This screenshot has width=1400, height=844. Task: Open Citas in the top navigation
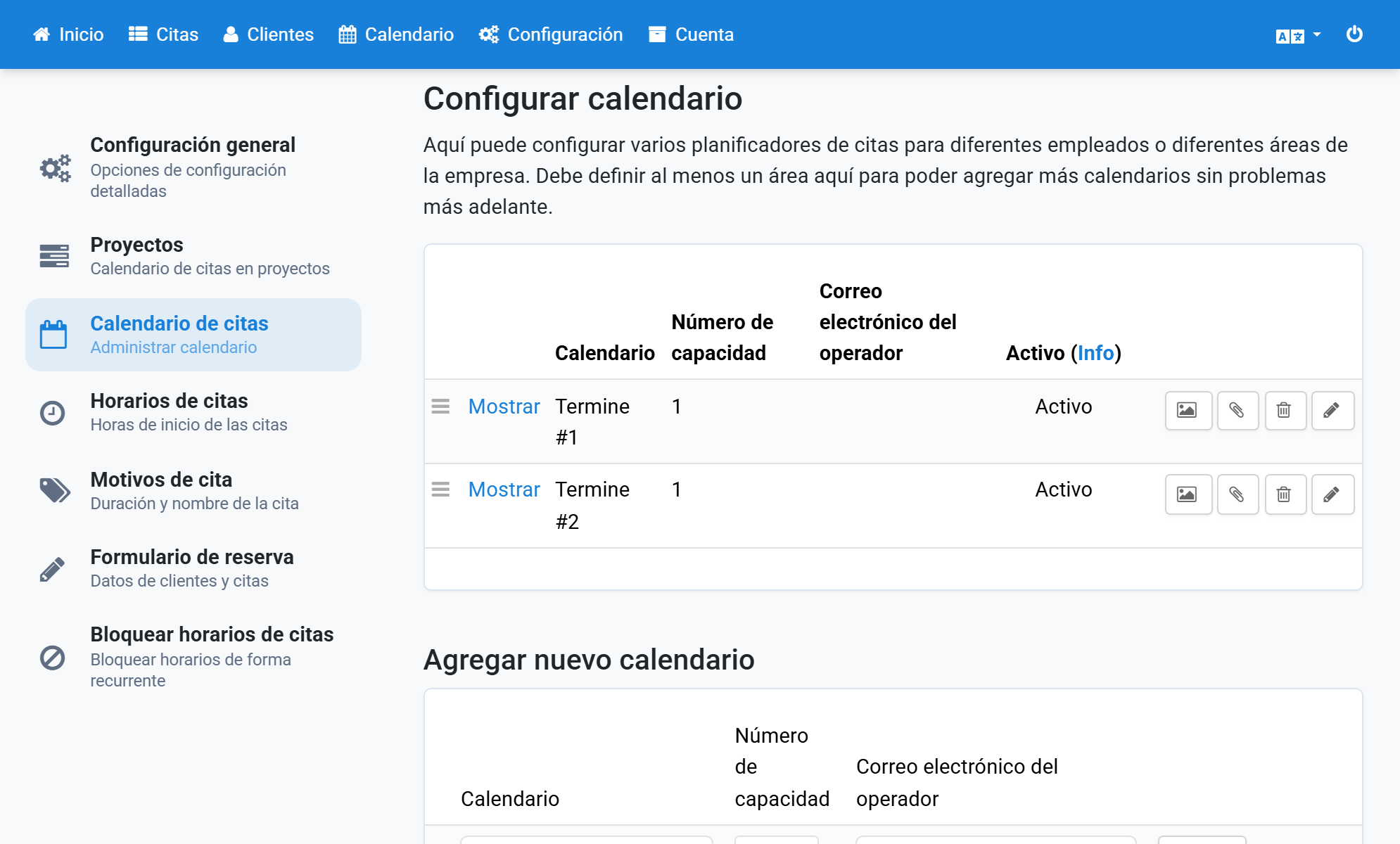click(x=163, y=34)
